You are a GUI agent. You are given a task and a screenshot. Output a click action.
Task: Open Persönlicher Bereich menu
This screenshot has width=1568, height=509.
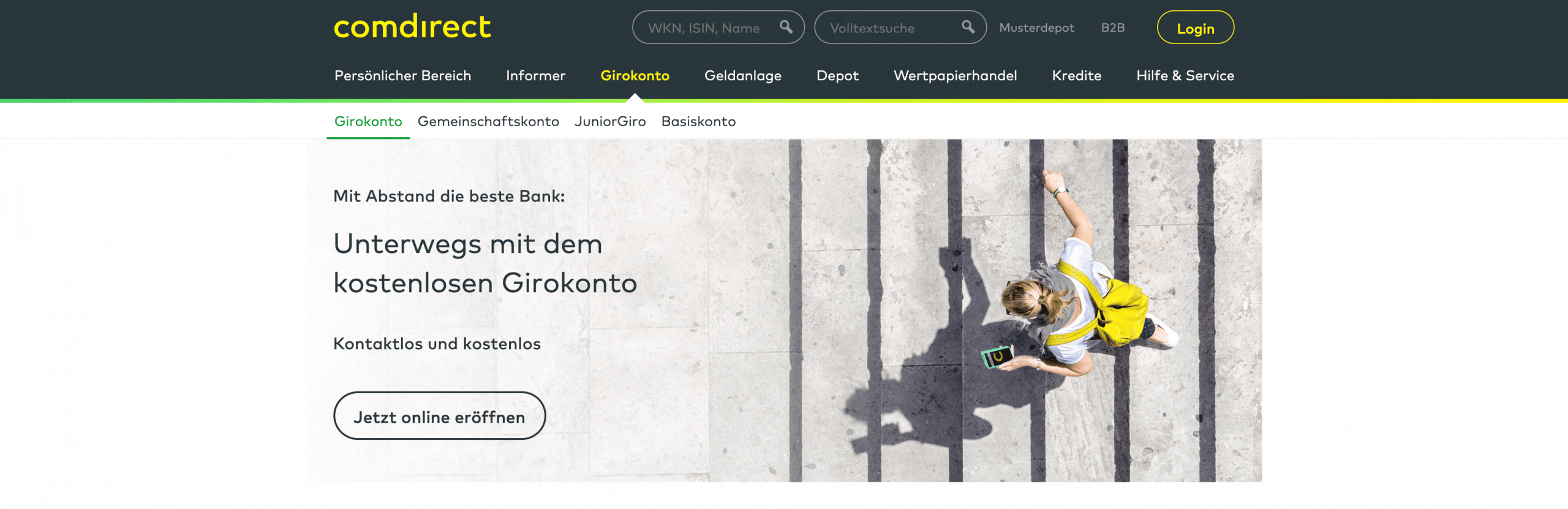point(402,75)
